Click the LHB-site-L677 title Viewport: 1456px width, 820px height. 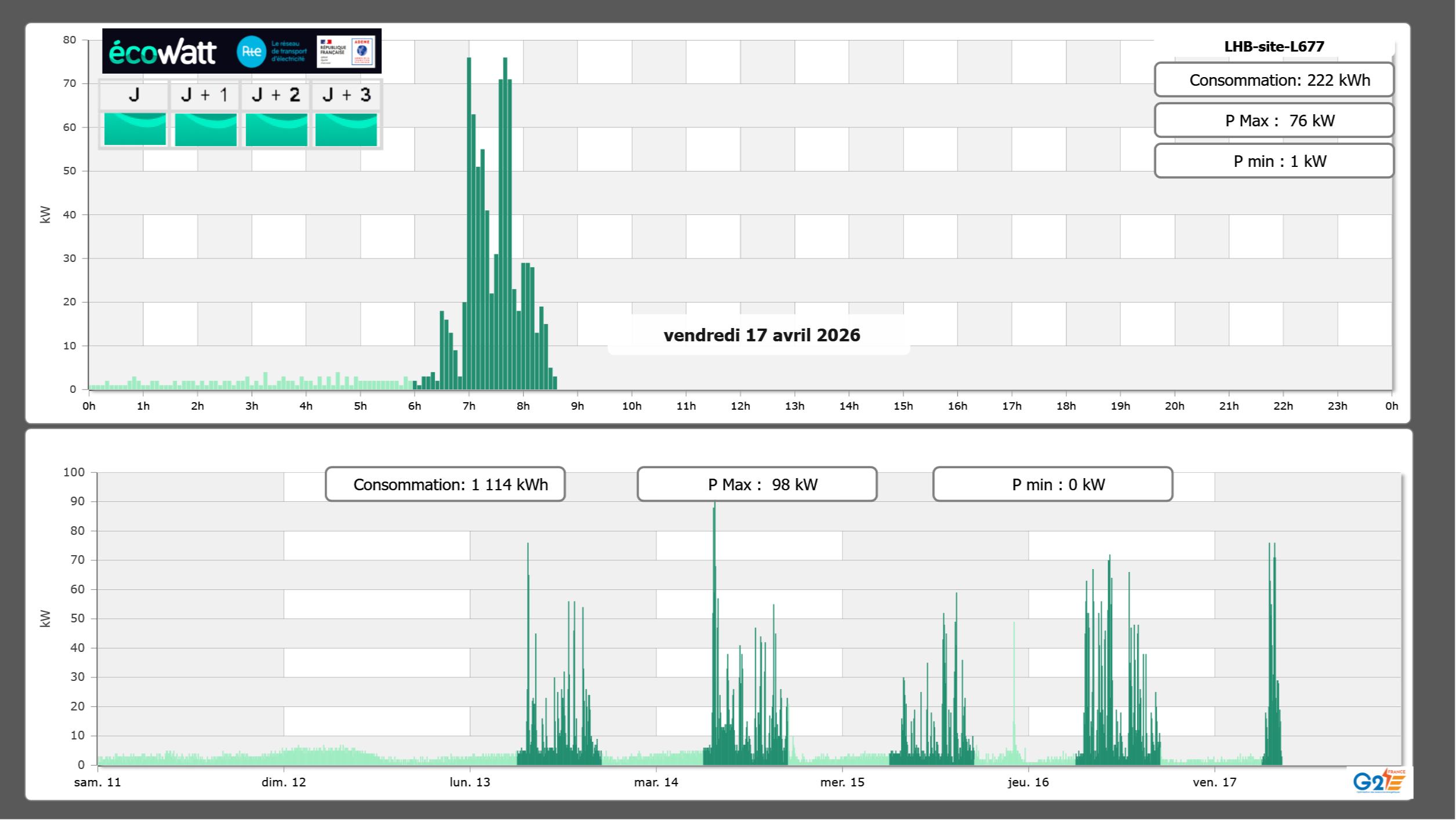pos(1273,46)
